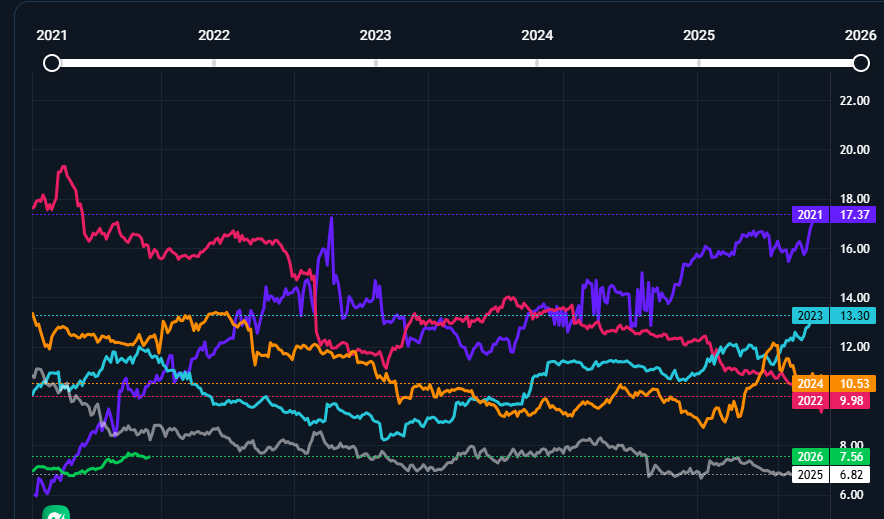Click the right range slider handle
Screen dimensions: 884x519
tap(860, 63)
